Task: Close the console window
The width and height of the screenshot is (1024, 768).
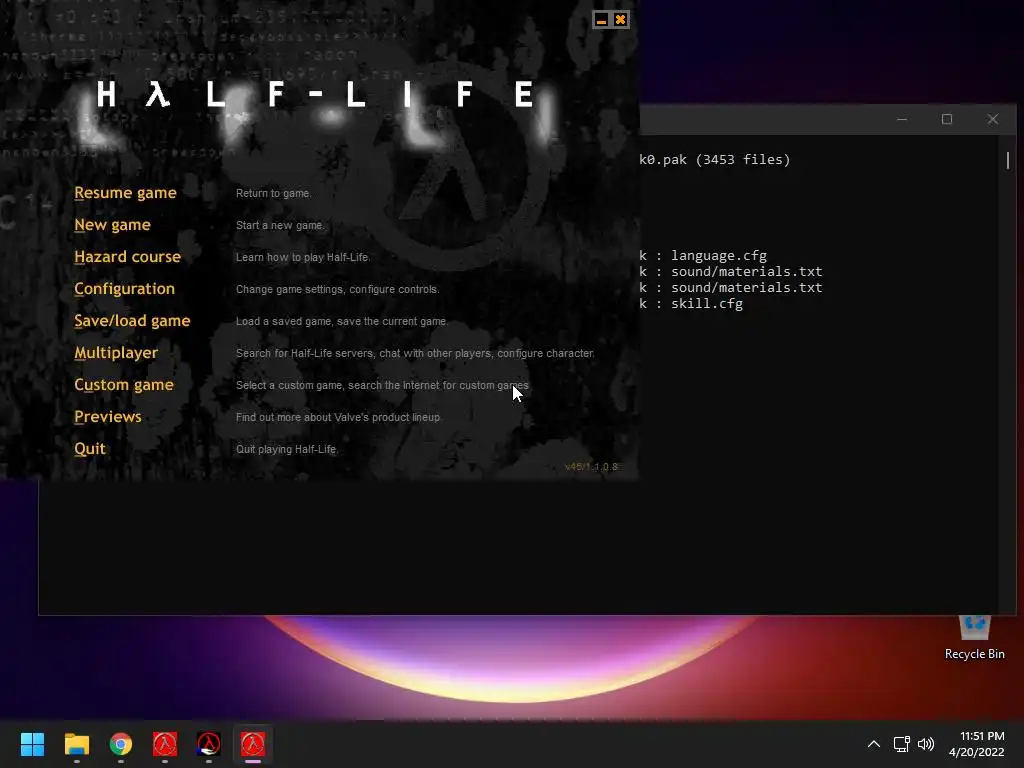Action: (993, 120)
